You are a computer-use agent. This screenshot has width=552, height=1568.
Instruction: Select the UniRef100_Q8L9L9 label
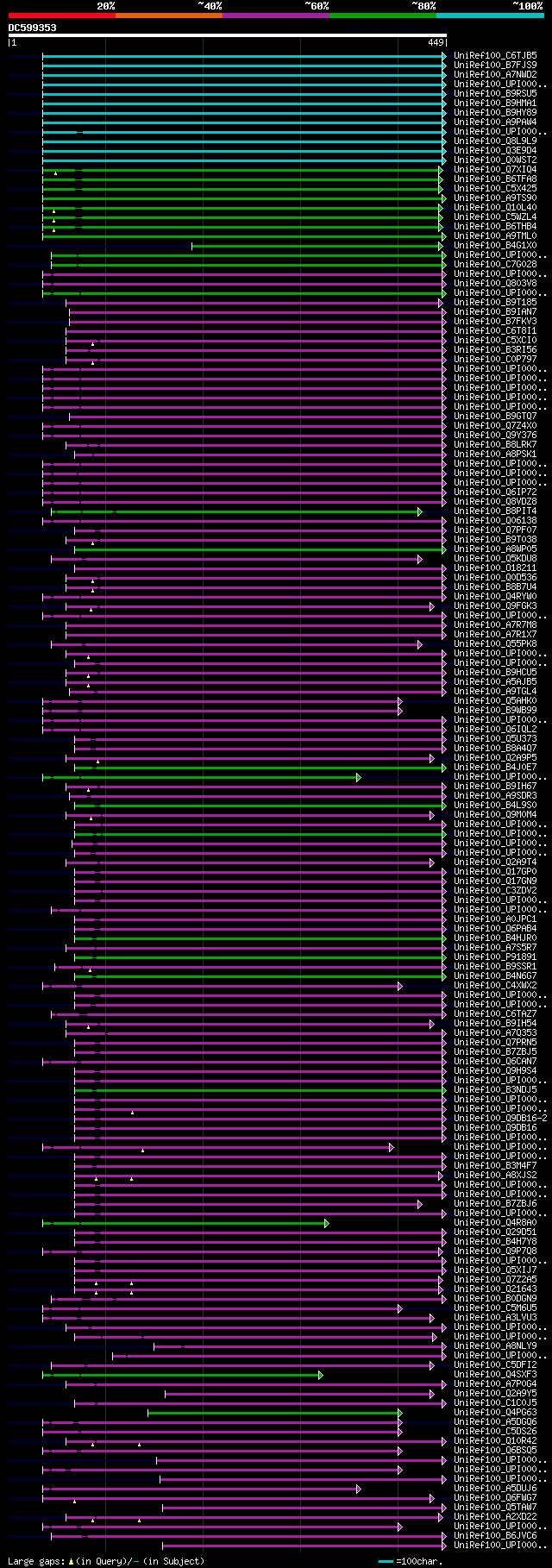495,141
